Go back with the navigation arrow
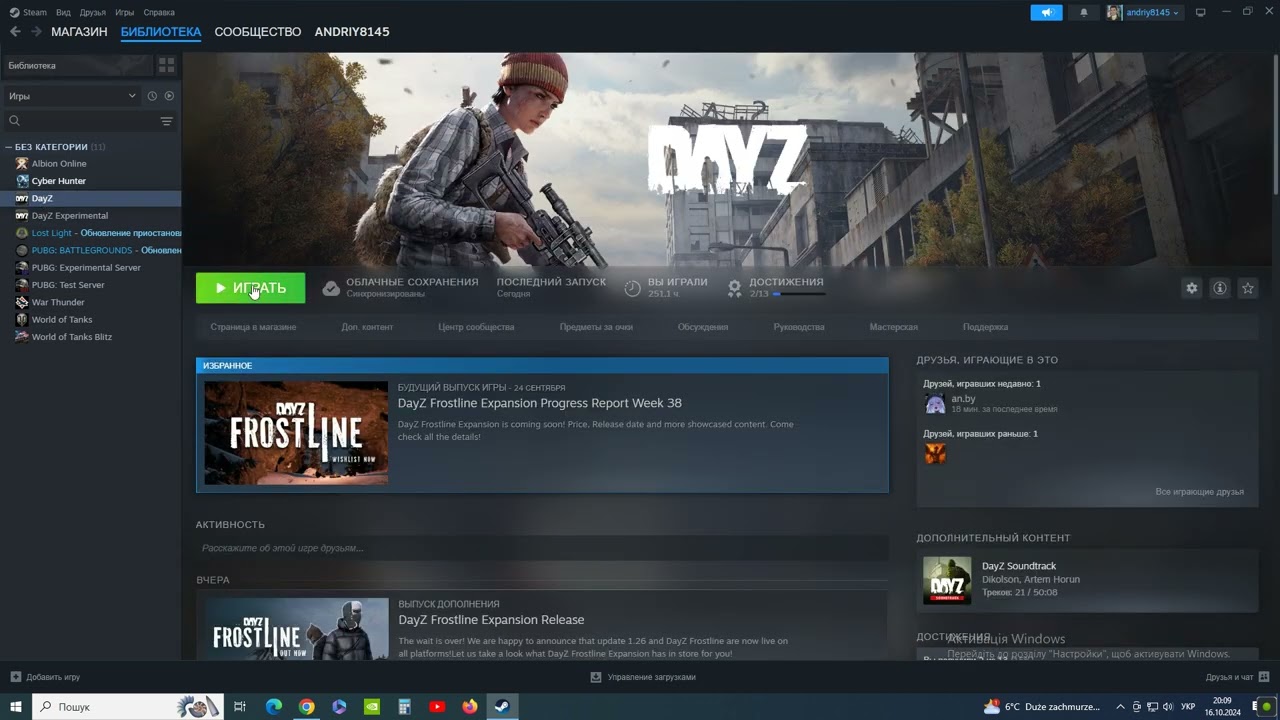 (x=15, y=32)
